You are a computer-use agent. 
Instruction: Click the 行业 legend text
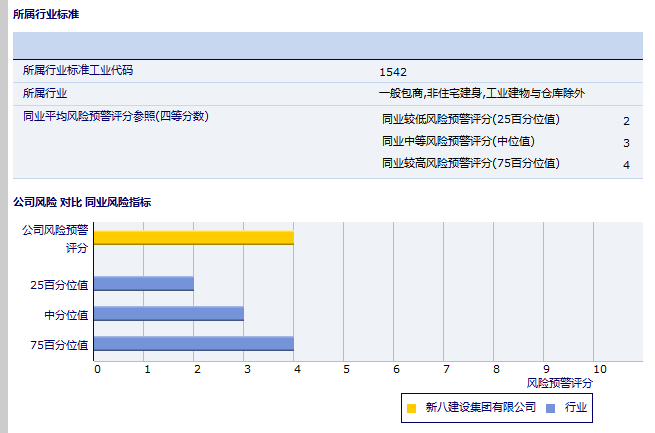tap(575, 408)
